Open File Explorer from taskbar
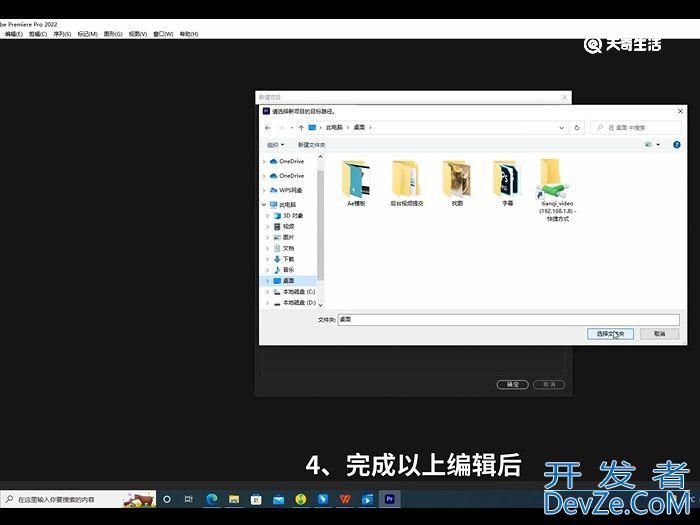Viewport: 700px width, 525px height. tap(234, 499)
